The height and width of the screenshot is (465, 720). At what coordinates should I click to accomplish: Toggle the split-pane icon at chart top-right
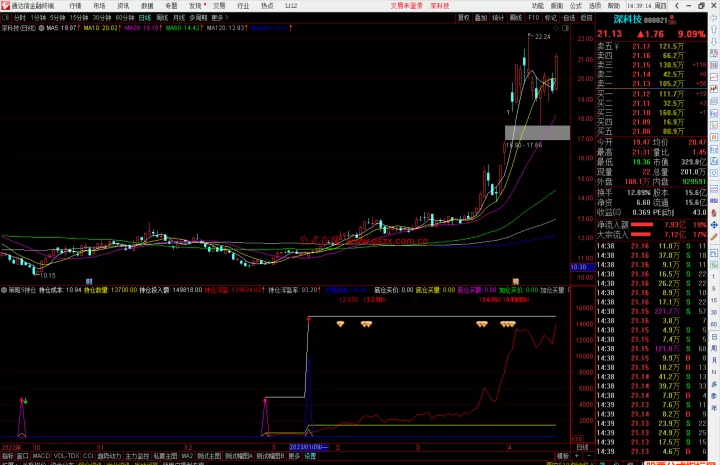tap(565, 28)
